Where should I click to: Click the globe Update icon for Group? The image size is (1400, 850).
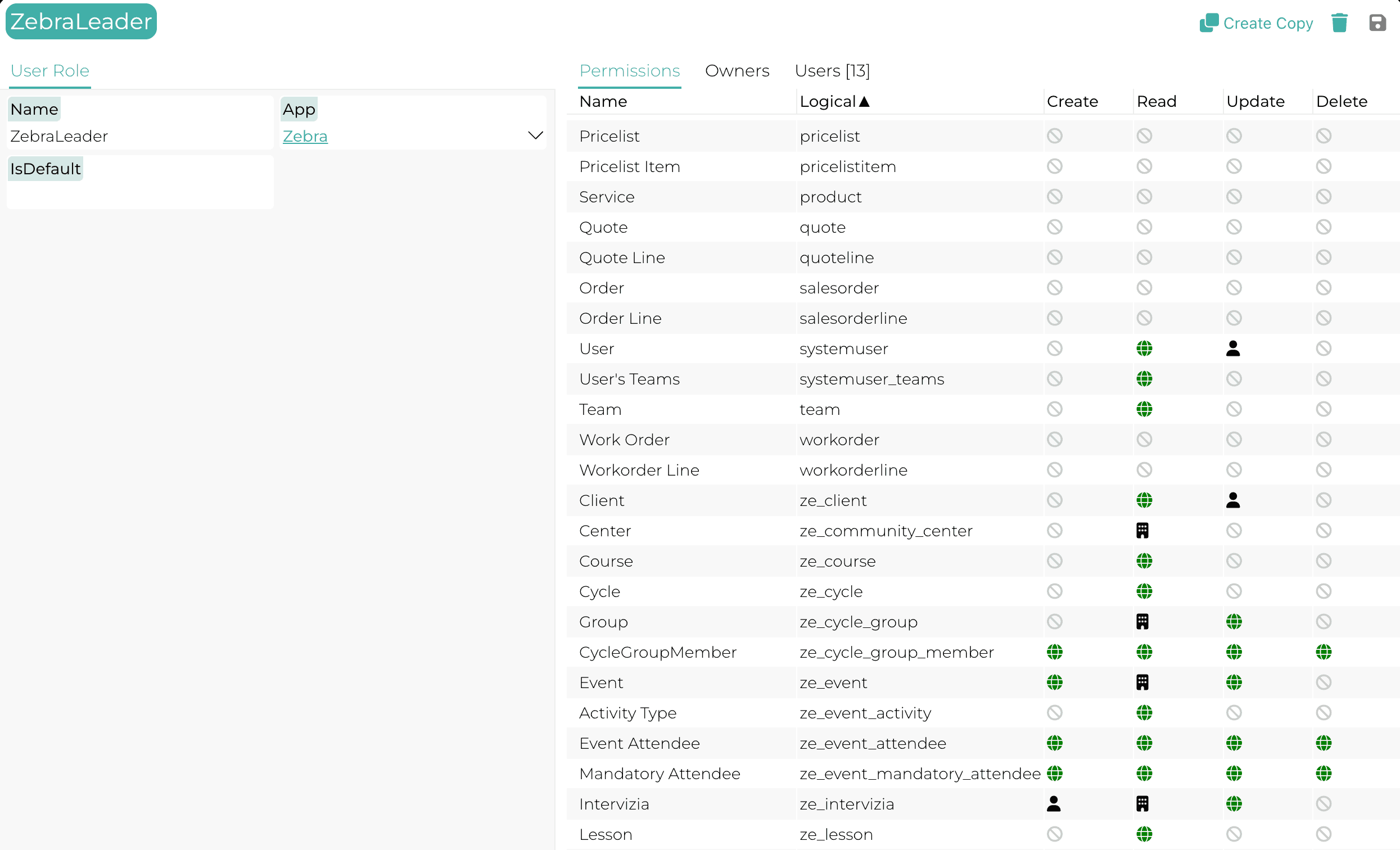point(1233,622)
